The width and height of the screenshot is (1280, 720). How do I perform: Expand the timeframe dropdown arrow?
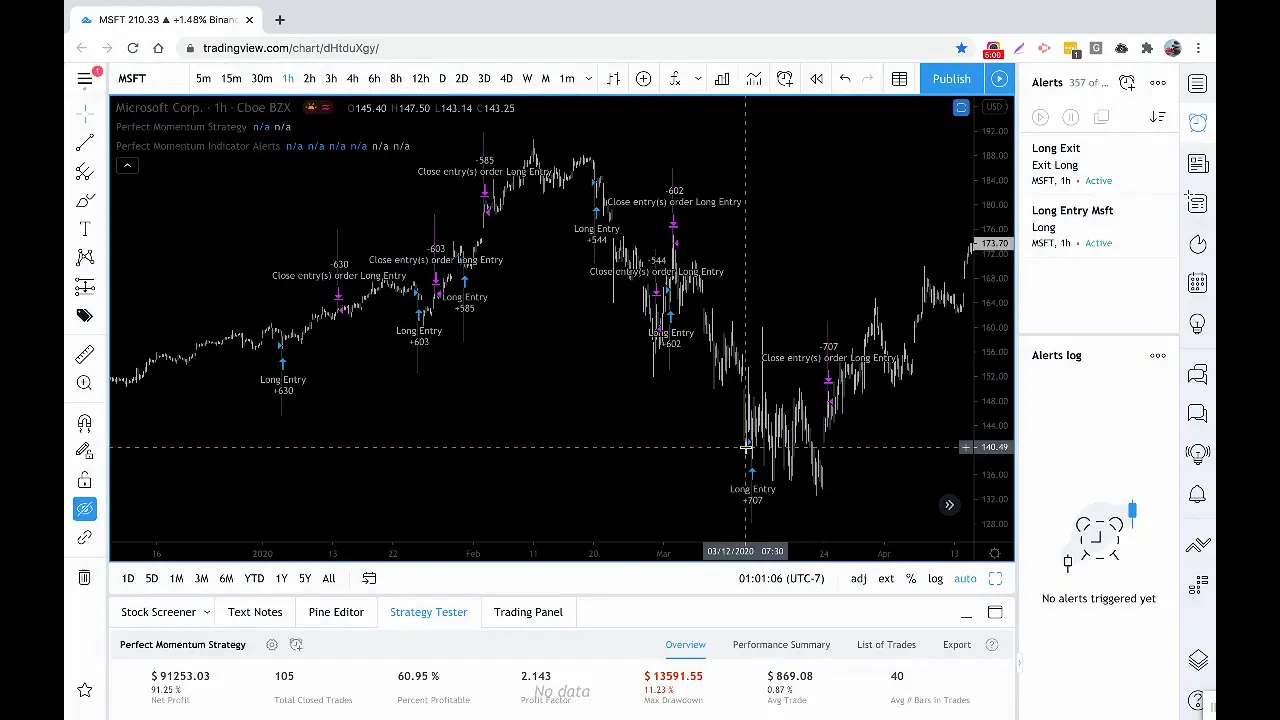(588, 79)
